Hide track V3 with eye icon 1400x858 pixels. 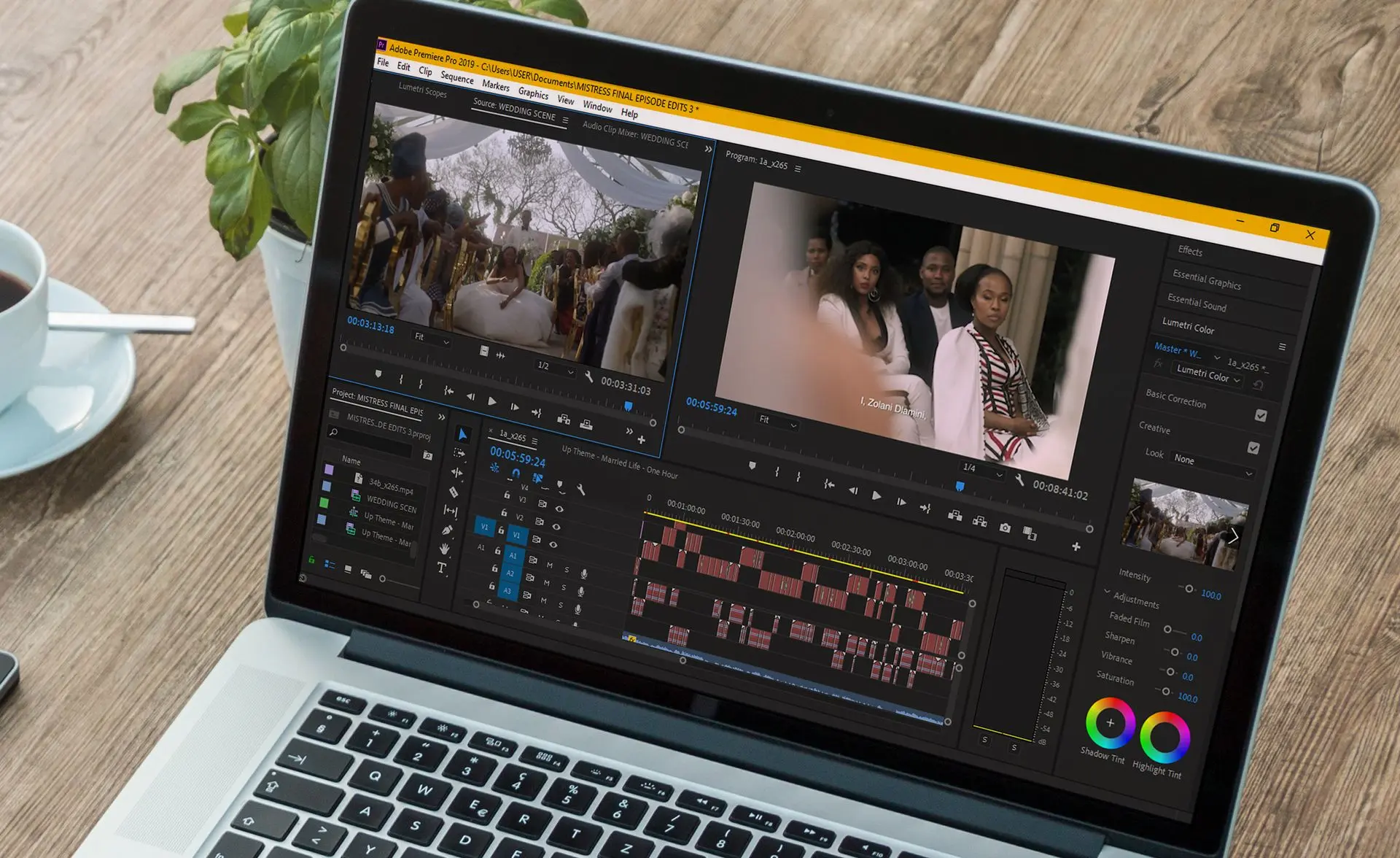[559, 509]
